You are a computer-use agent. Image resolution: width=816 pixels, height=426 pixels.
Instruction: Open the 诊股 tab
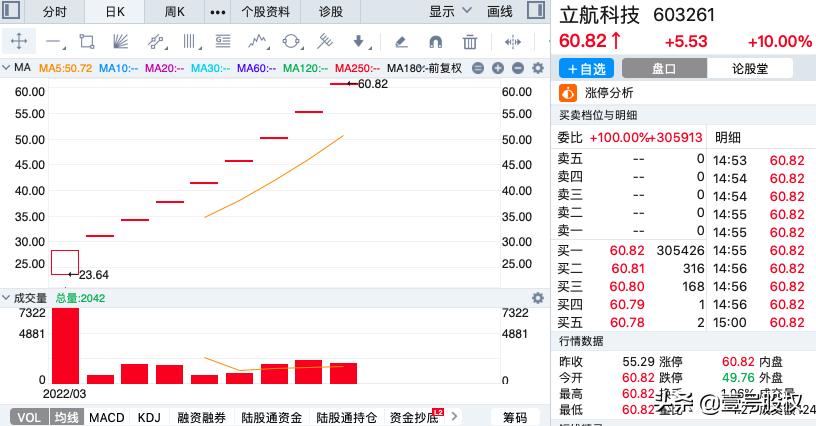331,11
